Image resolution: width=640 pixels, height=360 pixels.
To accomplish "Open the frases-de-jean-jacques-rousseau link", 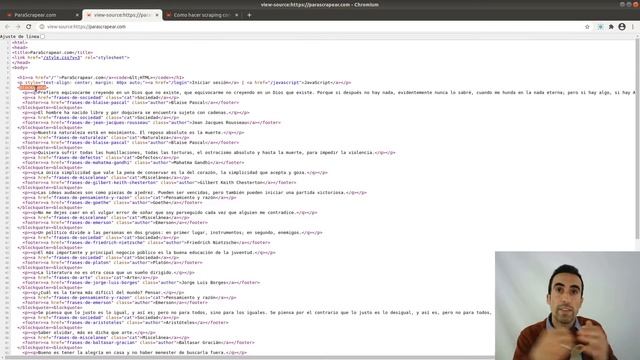I will 107,122.
